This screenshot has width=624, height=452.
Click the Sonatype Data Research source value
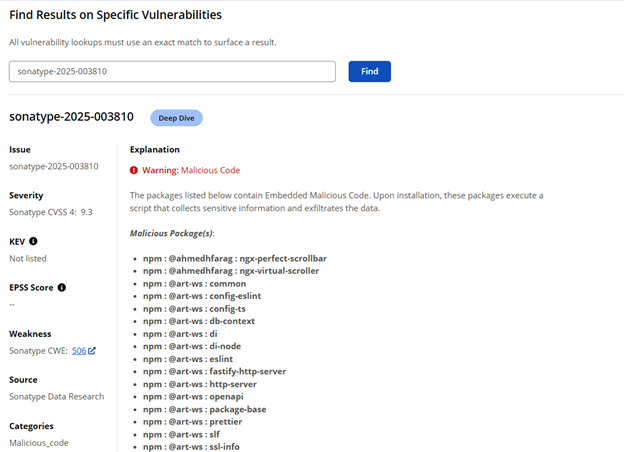[x=56, y=397]
